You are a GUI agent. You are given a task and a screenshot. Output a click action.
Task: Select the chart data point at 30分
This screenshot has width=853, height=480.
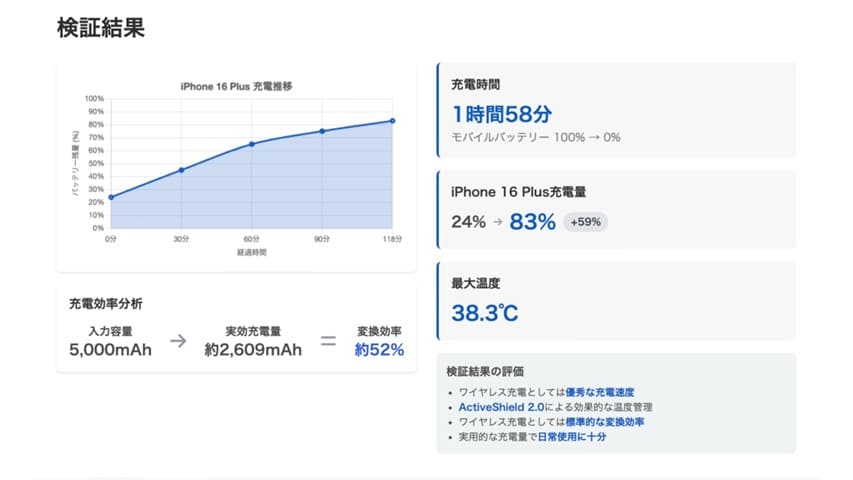point(181,170)
